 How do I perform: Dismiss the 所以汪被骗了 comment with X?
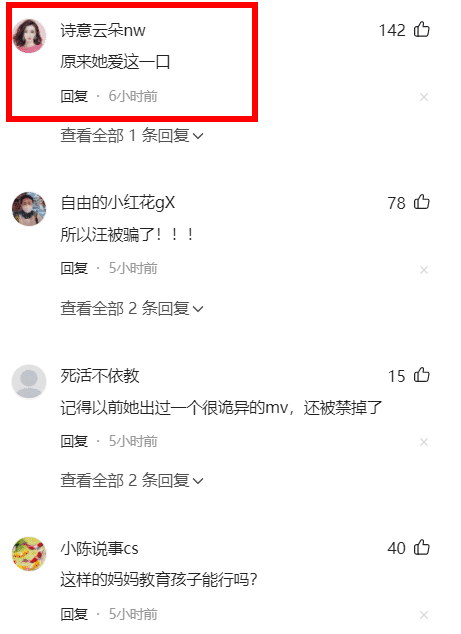tap(424, 270)
